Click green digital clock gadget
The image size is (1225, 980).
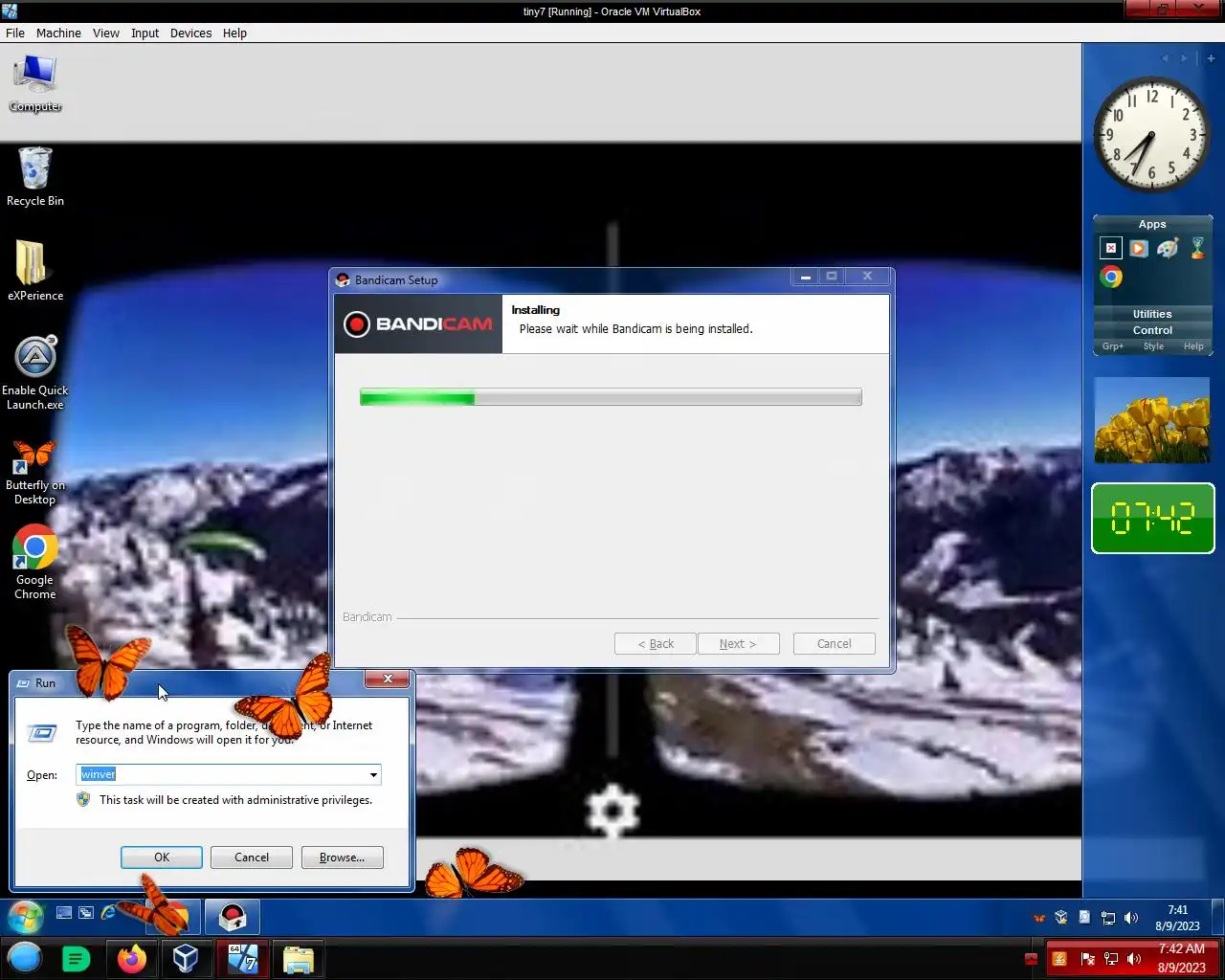[1152, 519]
